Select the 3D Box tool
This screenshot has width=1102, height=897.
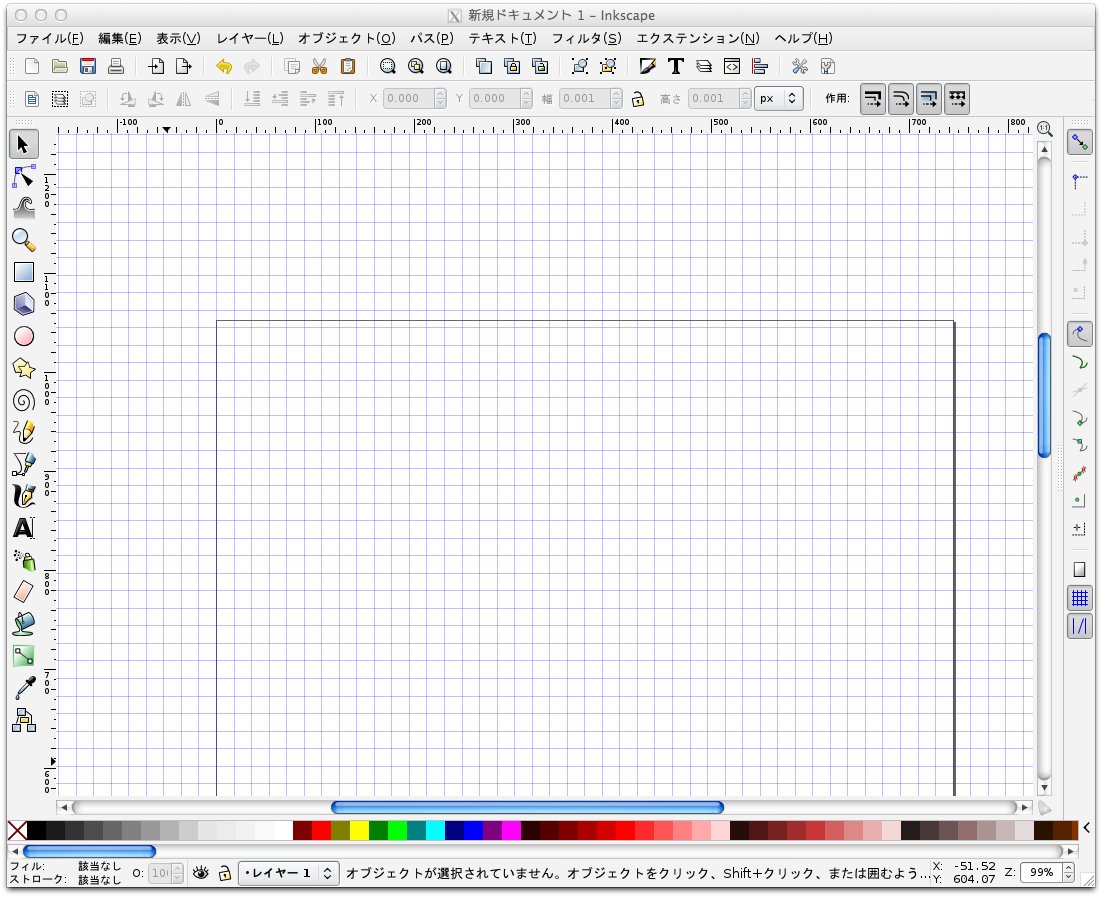point(24,304)
